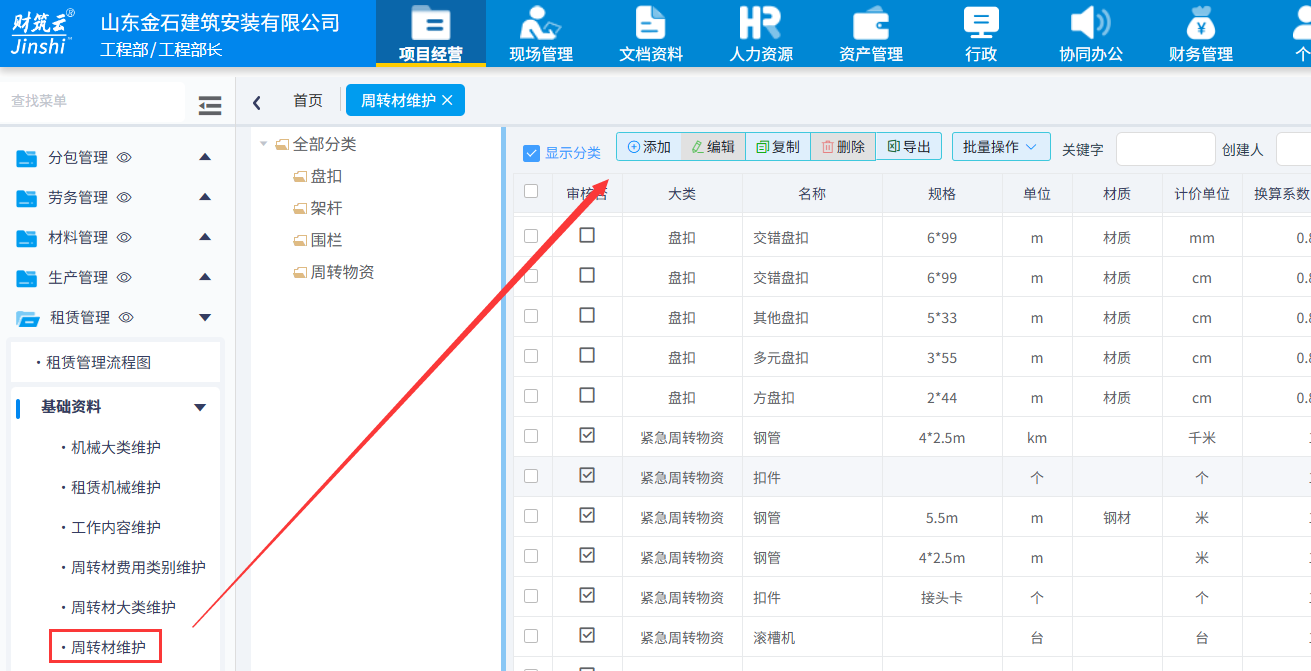Click the 编辑 button
Viewport: 1311px width, 671px height.
coord(713,147)
